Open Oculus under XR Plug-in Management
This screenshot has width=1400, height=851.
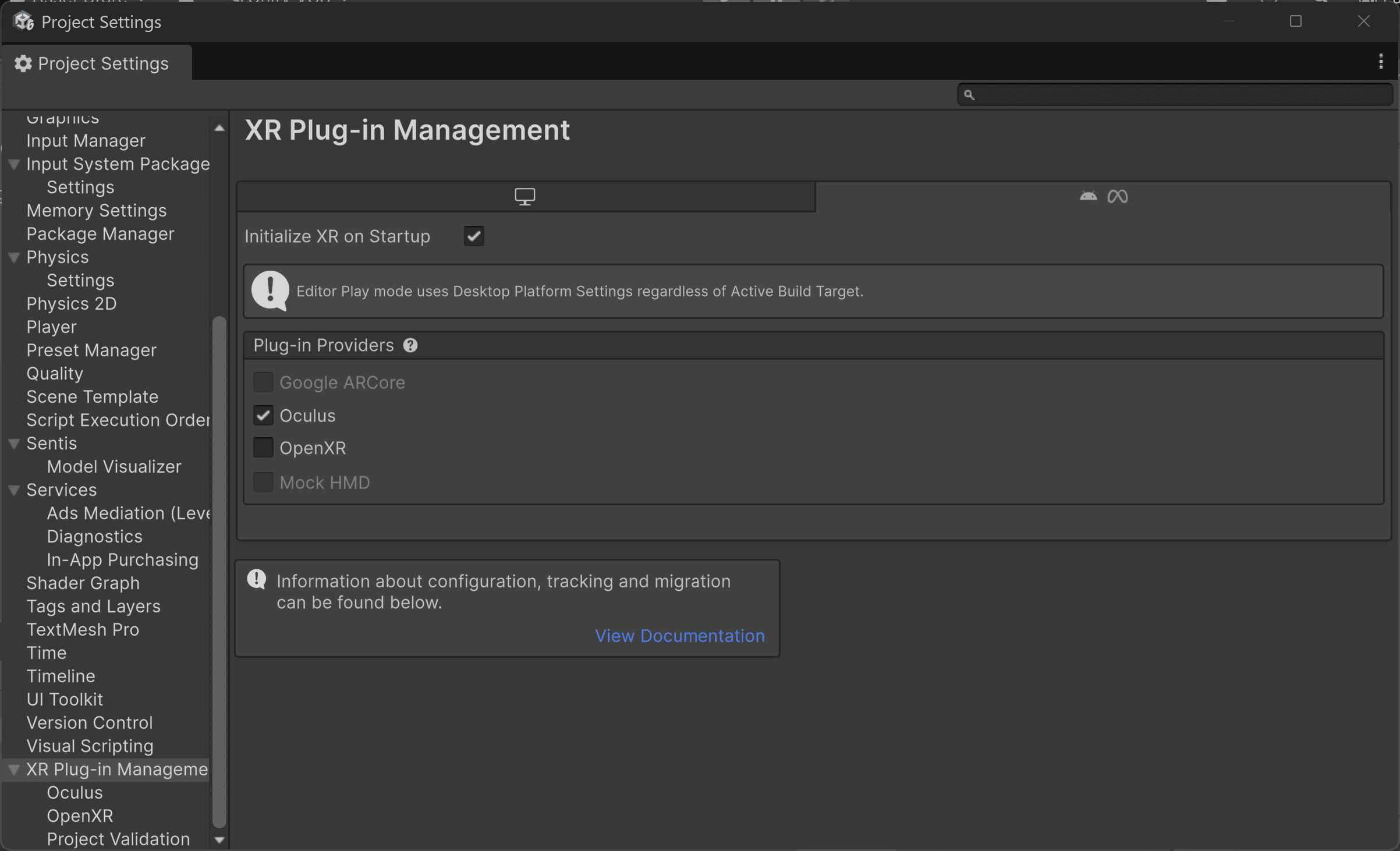tap(75, 793)
